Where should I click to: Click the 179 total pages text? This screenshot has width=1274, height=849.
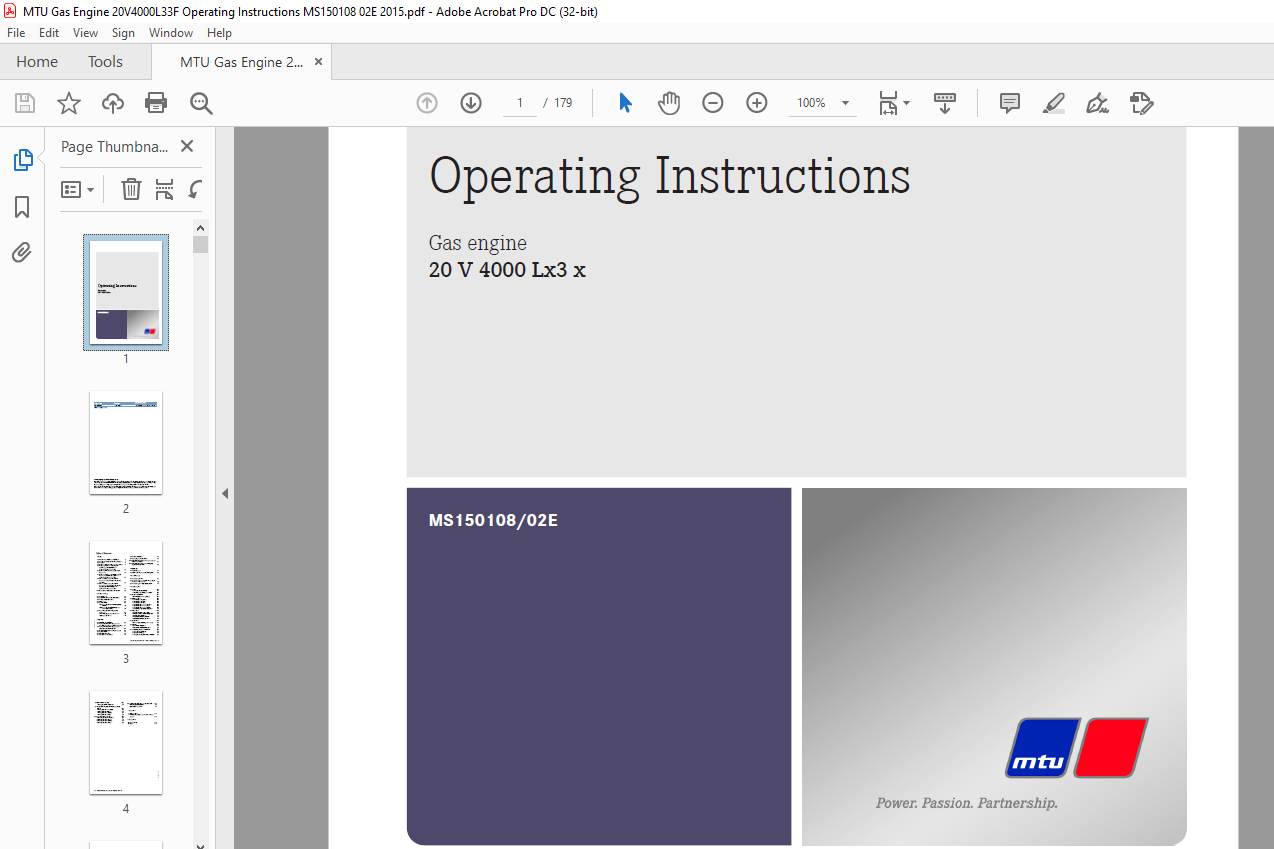[563, 103]
